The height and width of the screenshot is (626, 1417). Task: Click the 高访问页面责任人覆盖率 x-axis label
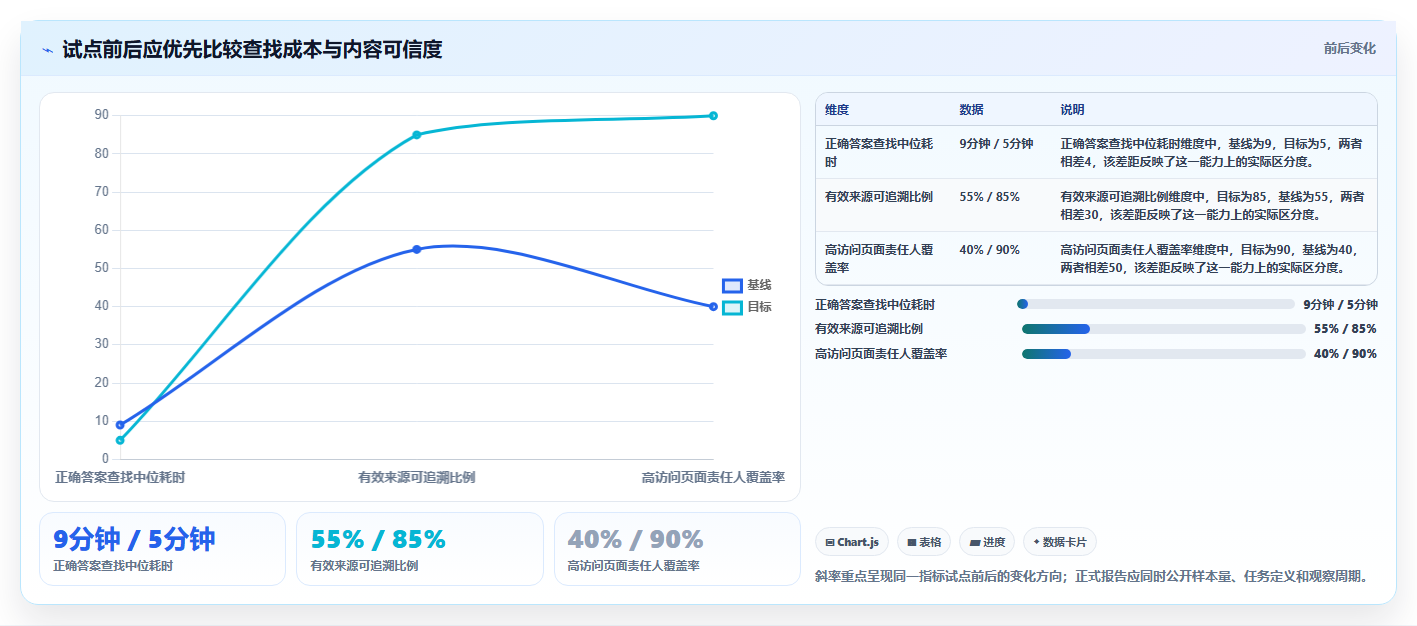pos(713,477)
